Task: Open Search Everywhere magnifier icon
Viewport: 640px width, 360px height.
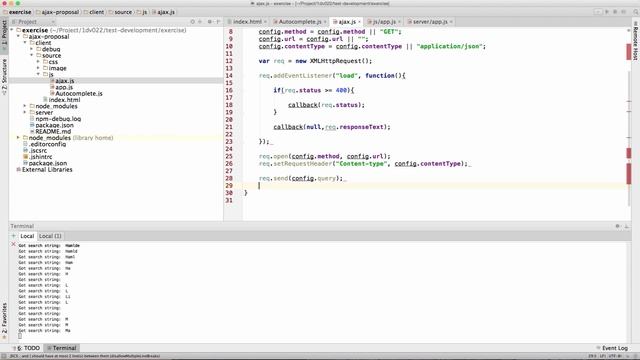Action: coord(636,12)
